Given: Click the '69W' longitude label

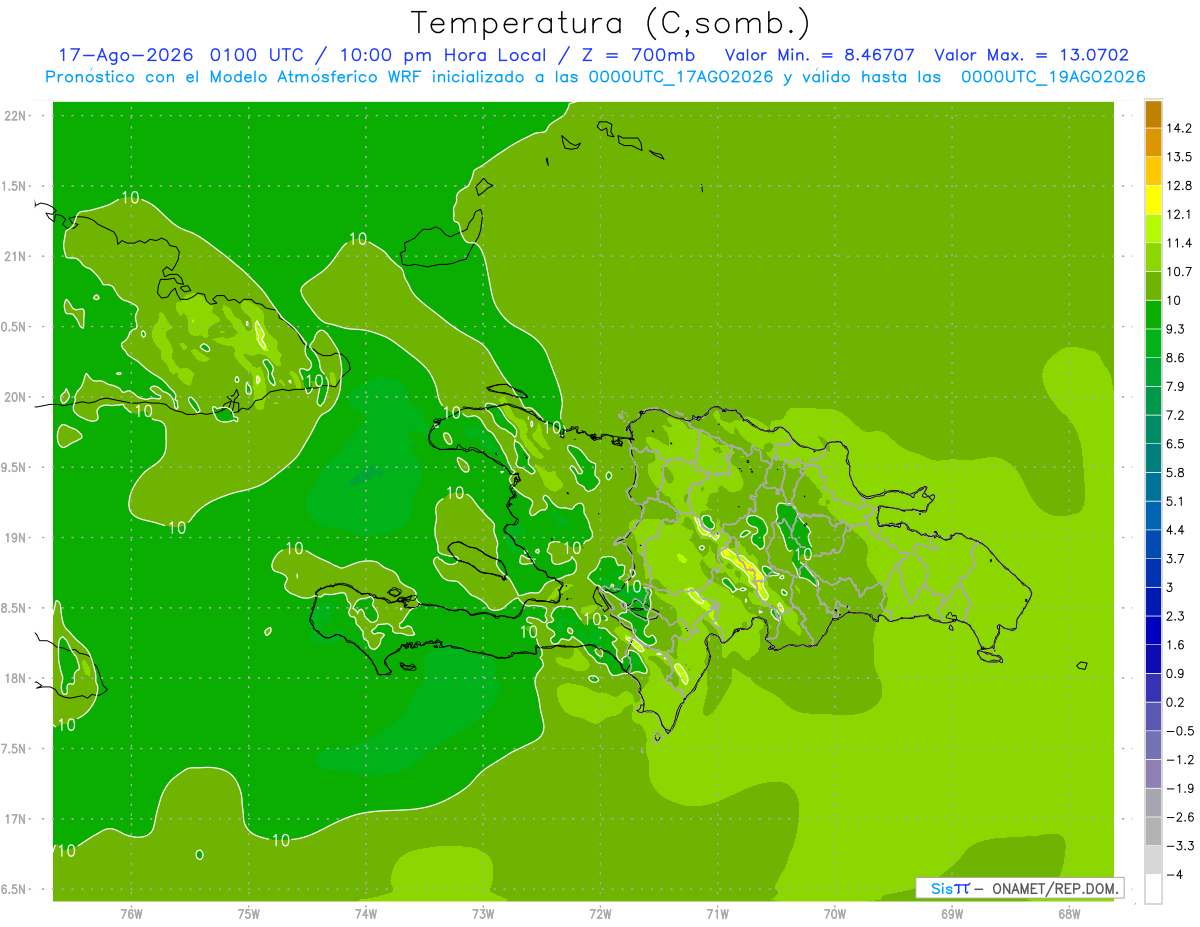Looking at the screenshot, I should pos(952,914).
